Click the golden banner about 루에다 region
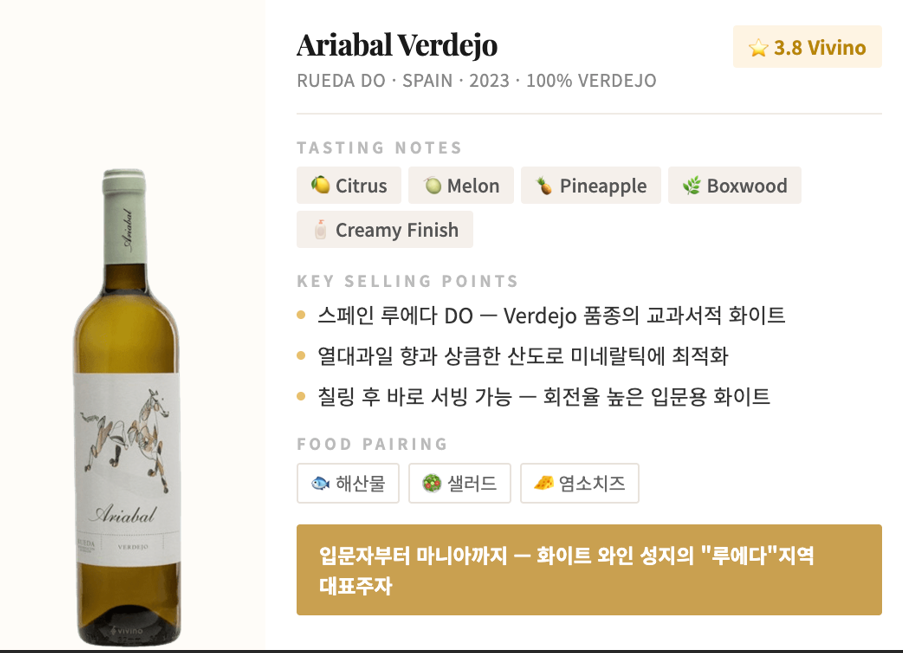The height and width of the screenshot is (653, 903). [x=589, y=570]
